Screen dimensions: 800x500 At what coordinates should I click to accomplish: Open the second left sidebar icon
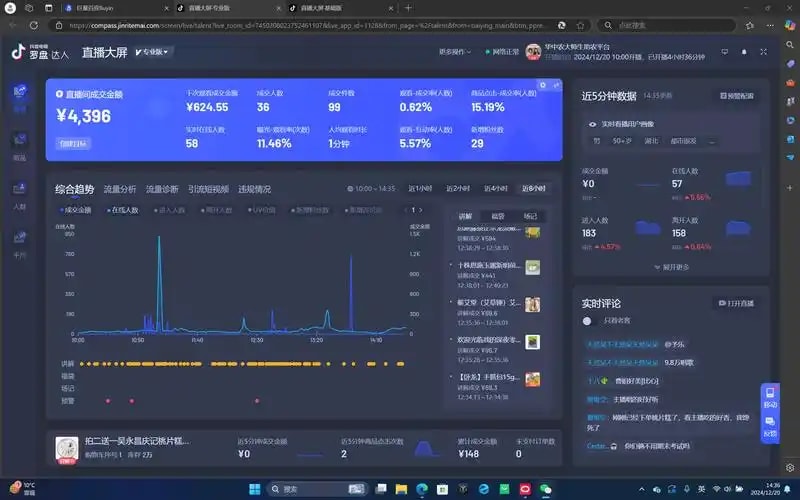coord(20,139)
